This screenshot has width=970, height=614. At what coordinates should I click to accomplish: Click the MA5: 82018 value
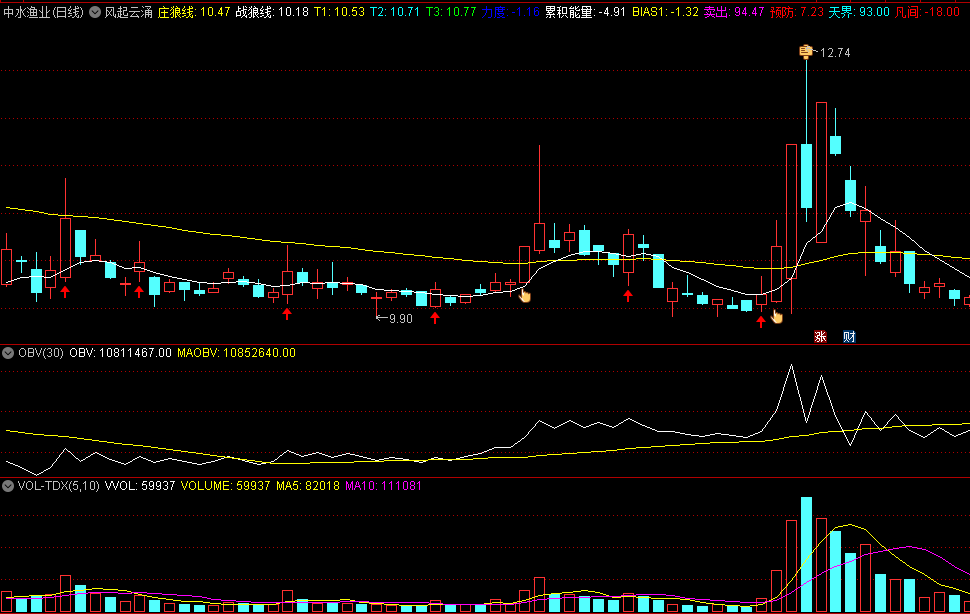coord(307,486)
